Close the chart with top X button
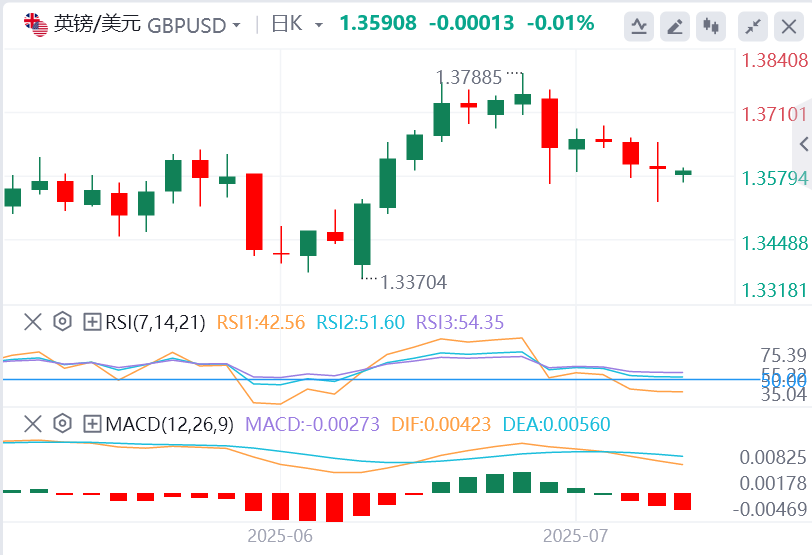This screenshot has height=555, width=812. [789, 26]
